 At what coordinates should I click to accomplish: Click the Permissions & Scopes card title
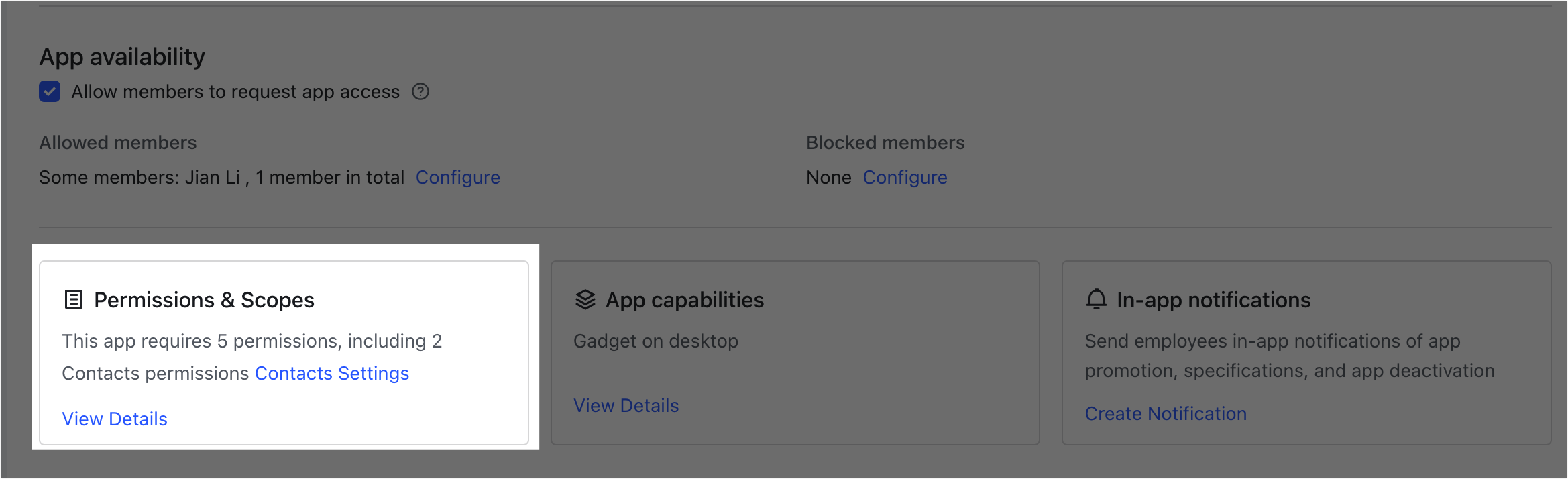[x=204, y=300]
